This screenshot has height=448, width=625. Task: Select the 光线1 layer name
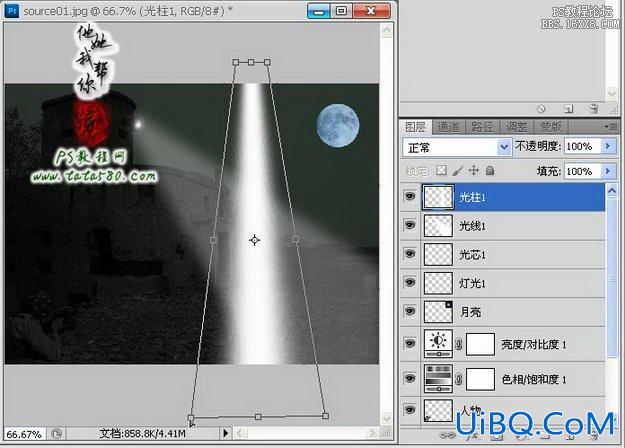coord(472,226)
